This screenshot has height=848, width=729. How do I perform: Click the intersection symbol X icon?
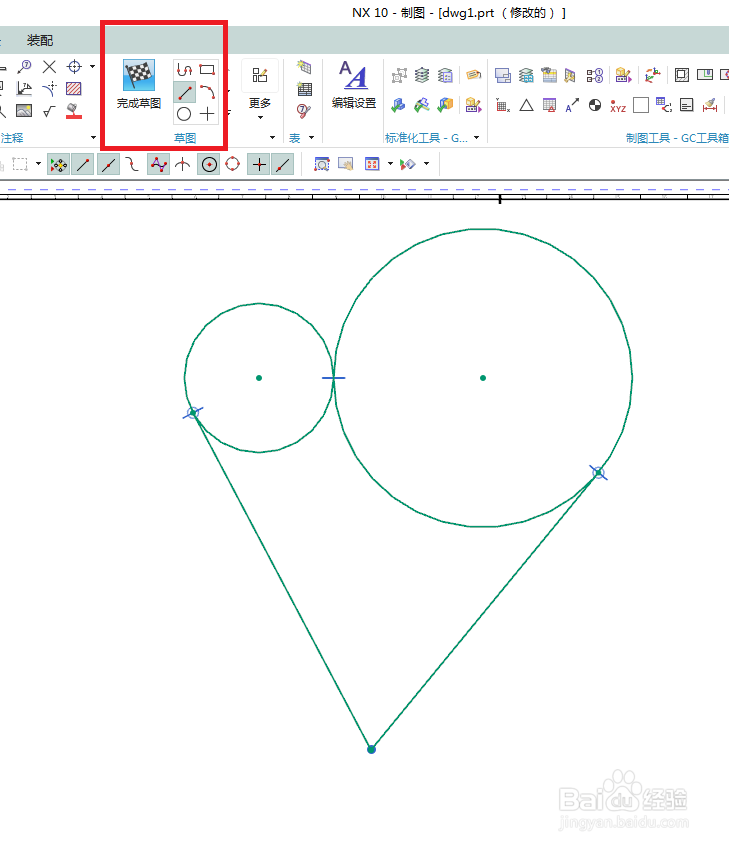pyautogui.click(x=49, y=67)
